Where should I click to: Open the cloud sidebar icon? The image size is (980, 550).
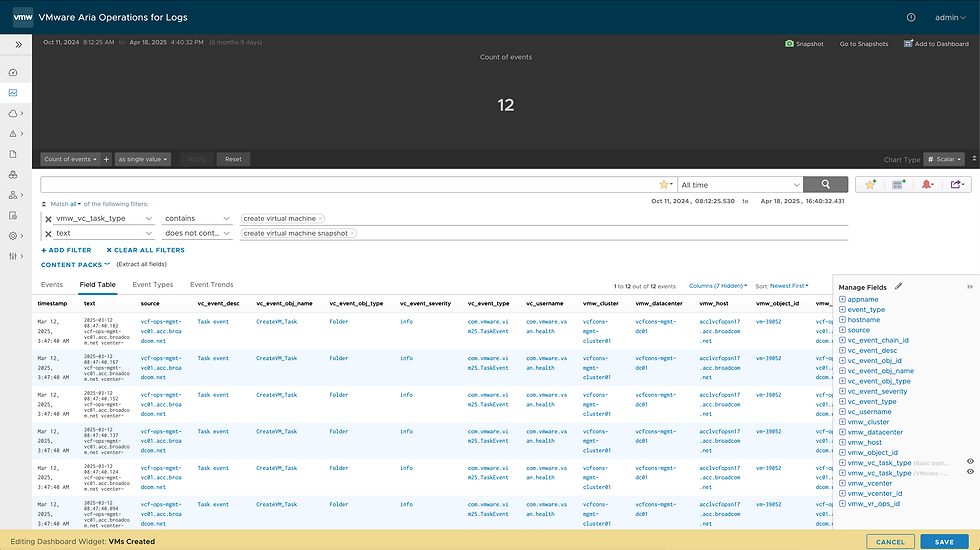[13, 113]
